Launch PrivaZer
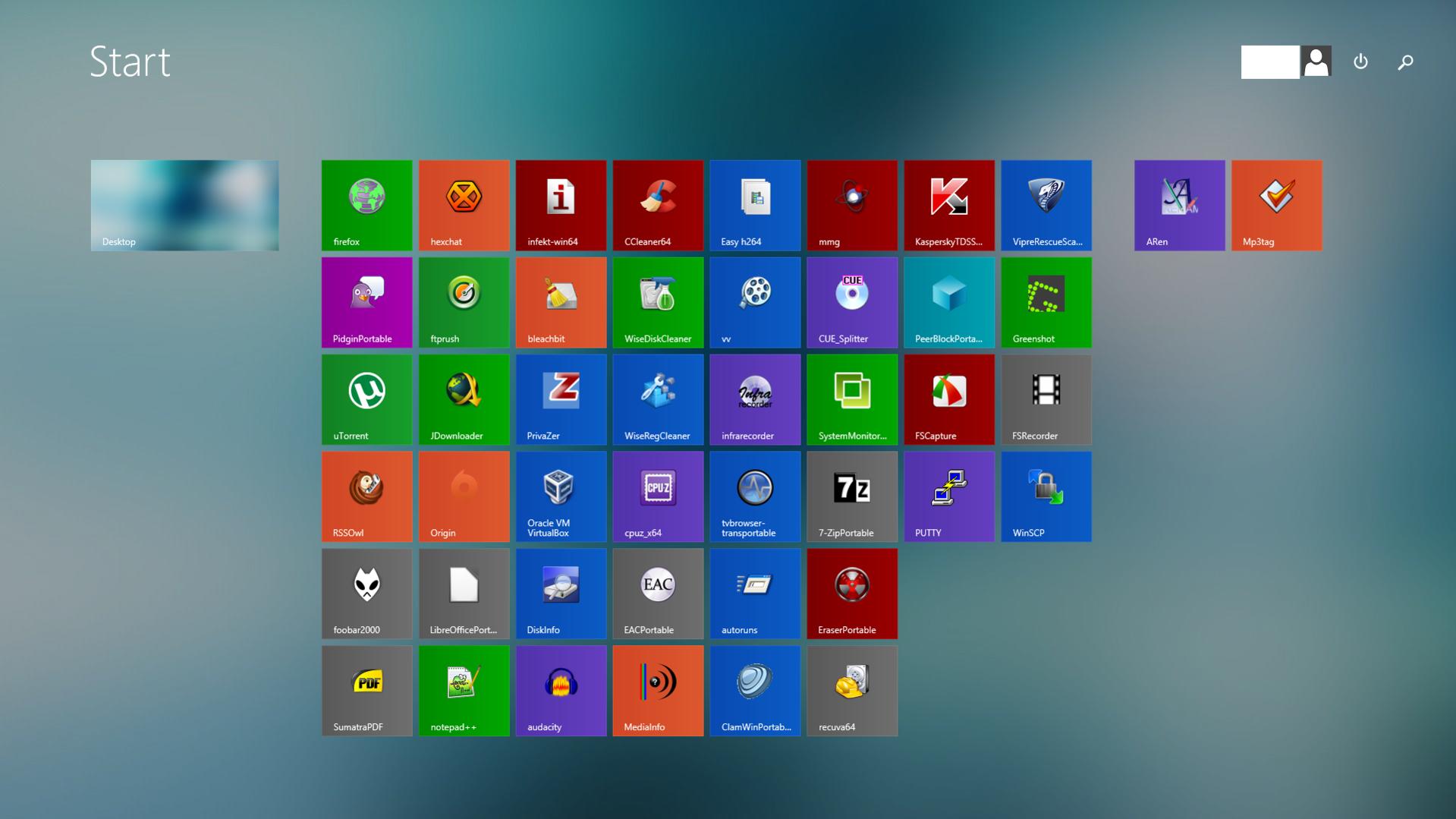Image resolution: width=1456 pixels, height=819 pixels. point(561,399)
